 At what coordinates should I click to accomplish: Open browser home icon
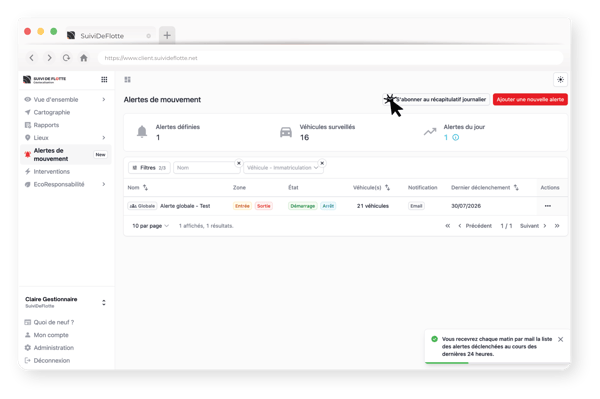pos(84,58)
